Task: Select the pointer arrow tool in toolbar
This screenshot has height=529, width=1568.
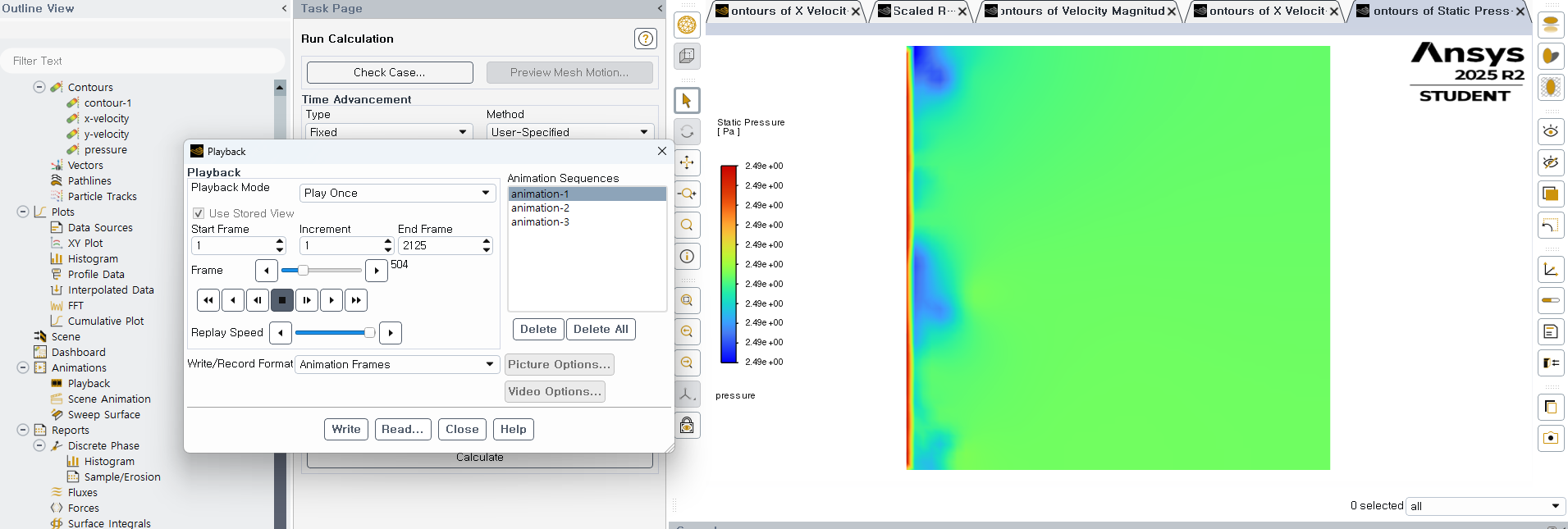Action: pos(687,101)
